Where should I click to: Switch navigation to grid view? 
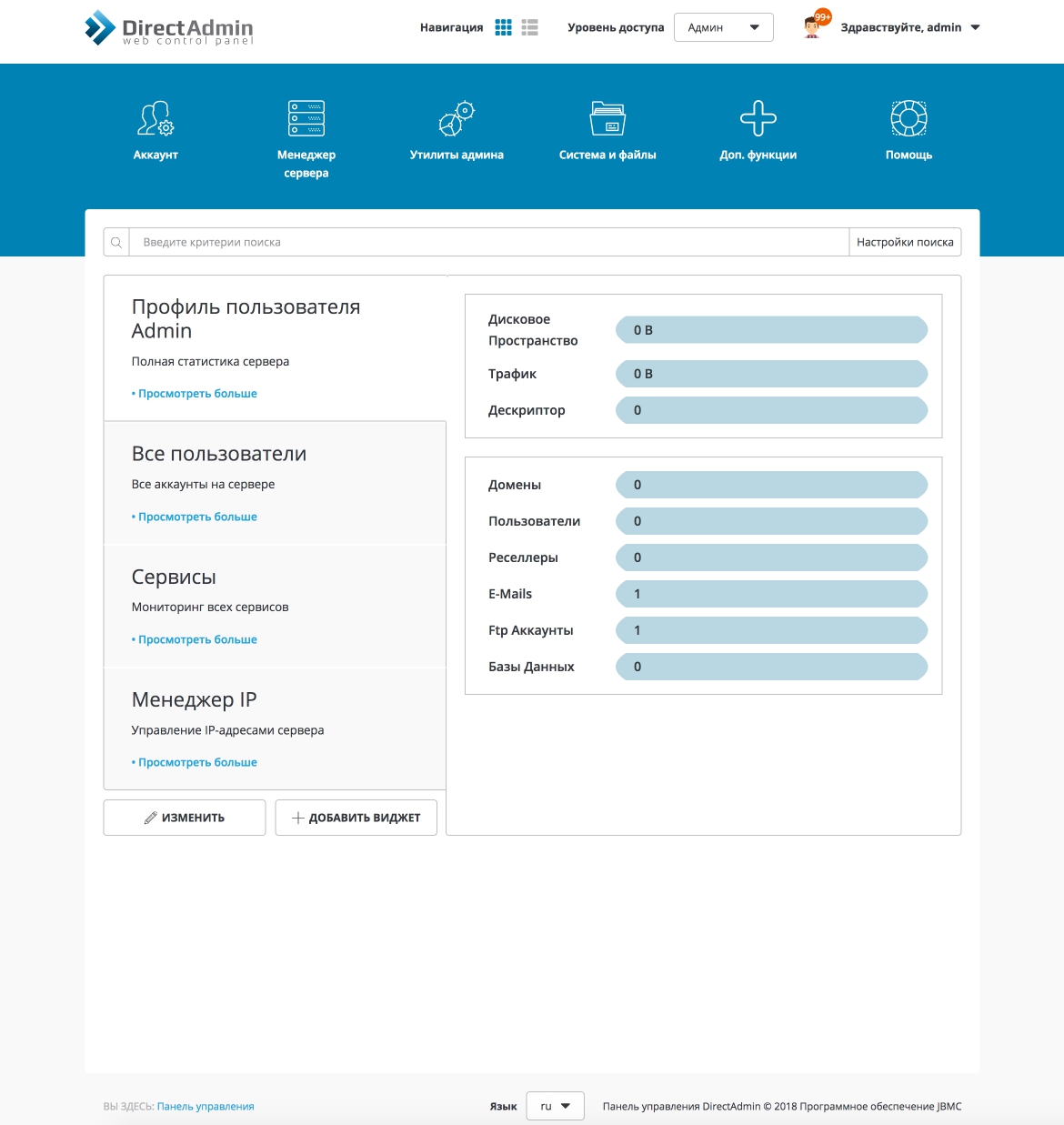pyautogui.click(x=503, y=27)
